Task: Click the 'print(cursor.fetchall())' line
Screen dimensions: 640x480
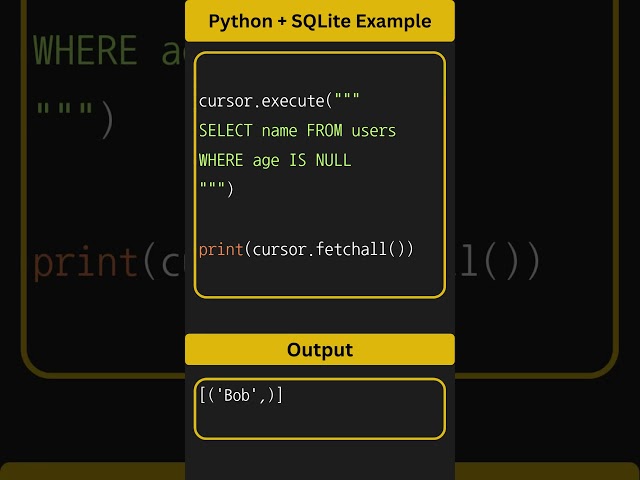Action: click(x=306, y=249)
